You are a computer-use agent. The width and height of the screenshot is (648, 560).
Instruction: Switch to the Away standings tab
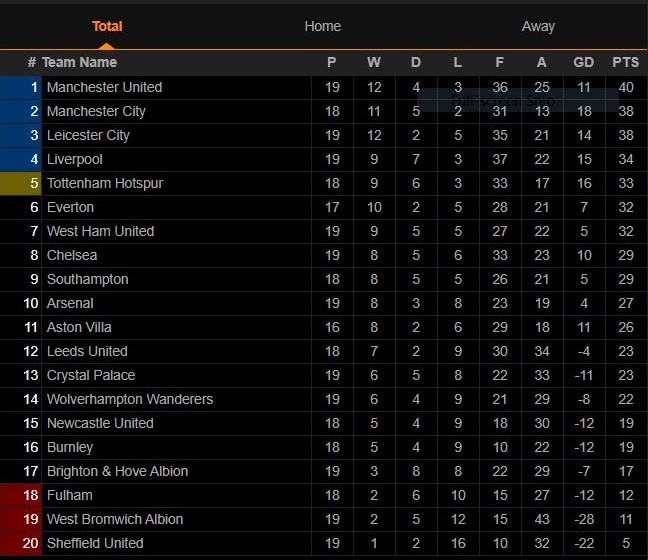click(x=538, y=26)
